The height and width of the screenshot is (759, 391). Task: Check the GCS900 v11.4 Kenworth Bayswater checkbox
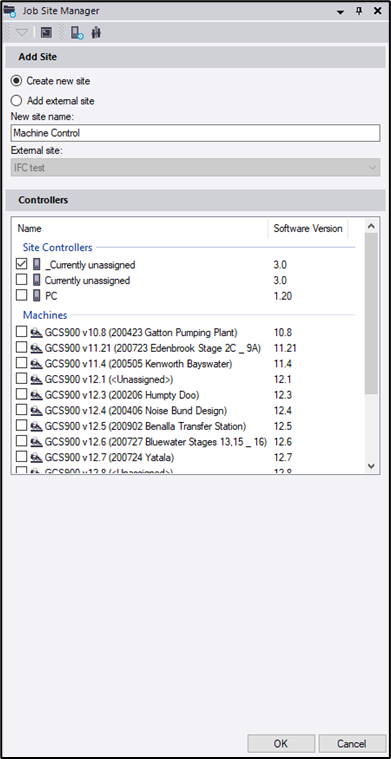21,363
